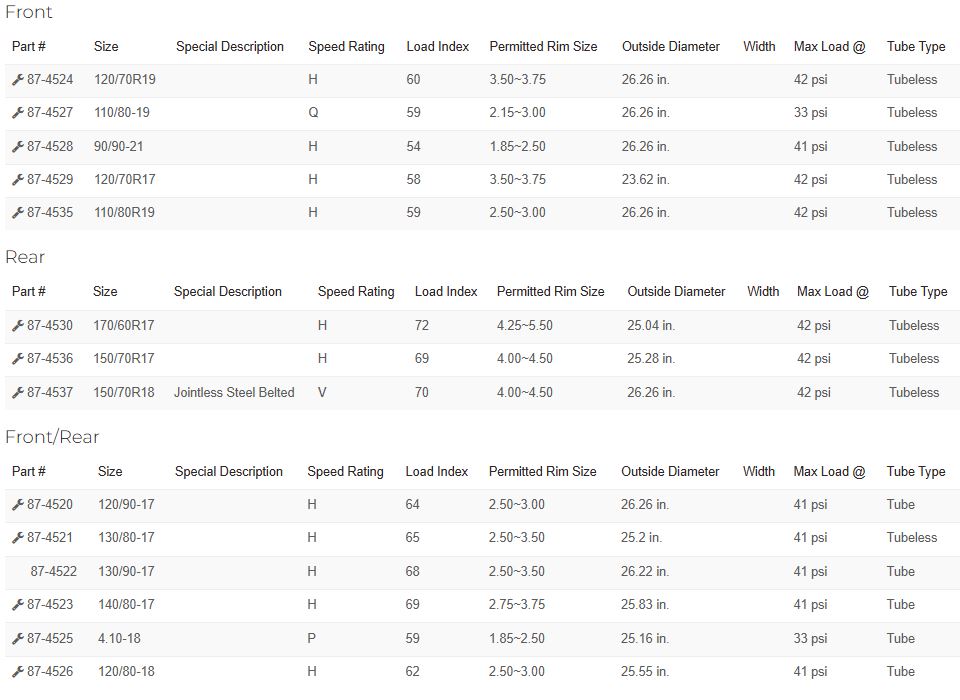Click the wrench icon beside part 87-4537
960x700 pixels.
click(x=18, y=393)
